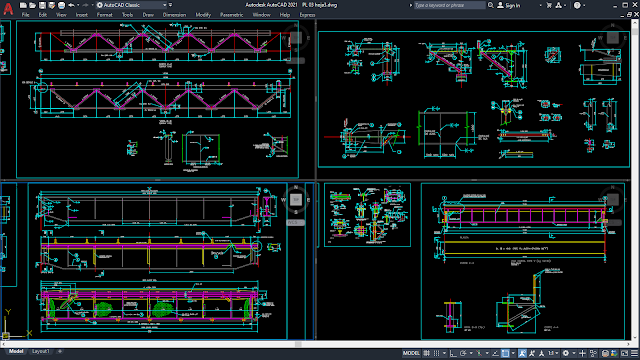The image size is (640, 360).
Task: Open the AutoCAD application menu (red A)
Action: tap(8, 9)
